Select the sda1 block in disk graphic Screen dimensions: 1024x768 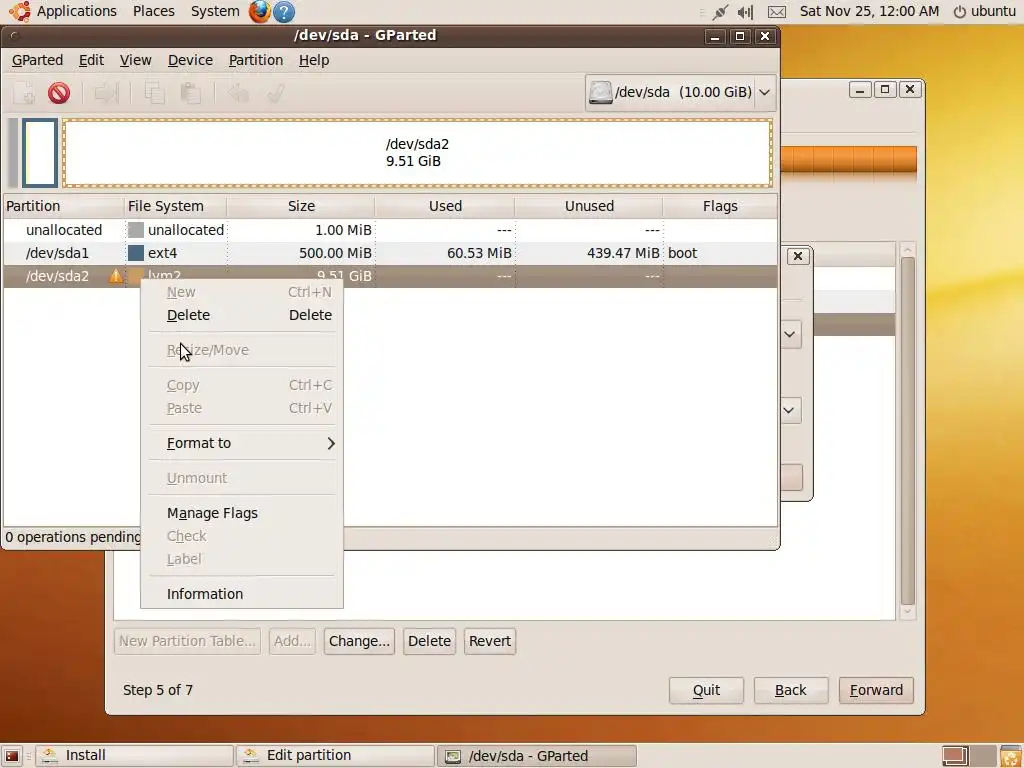(x=40, y=153)
